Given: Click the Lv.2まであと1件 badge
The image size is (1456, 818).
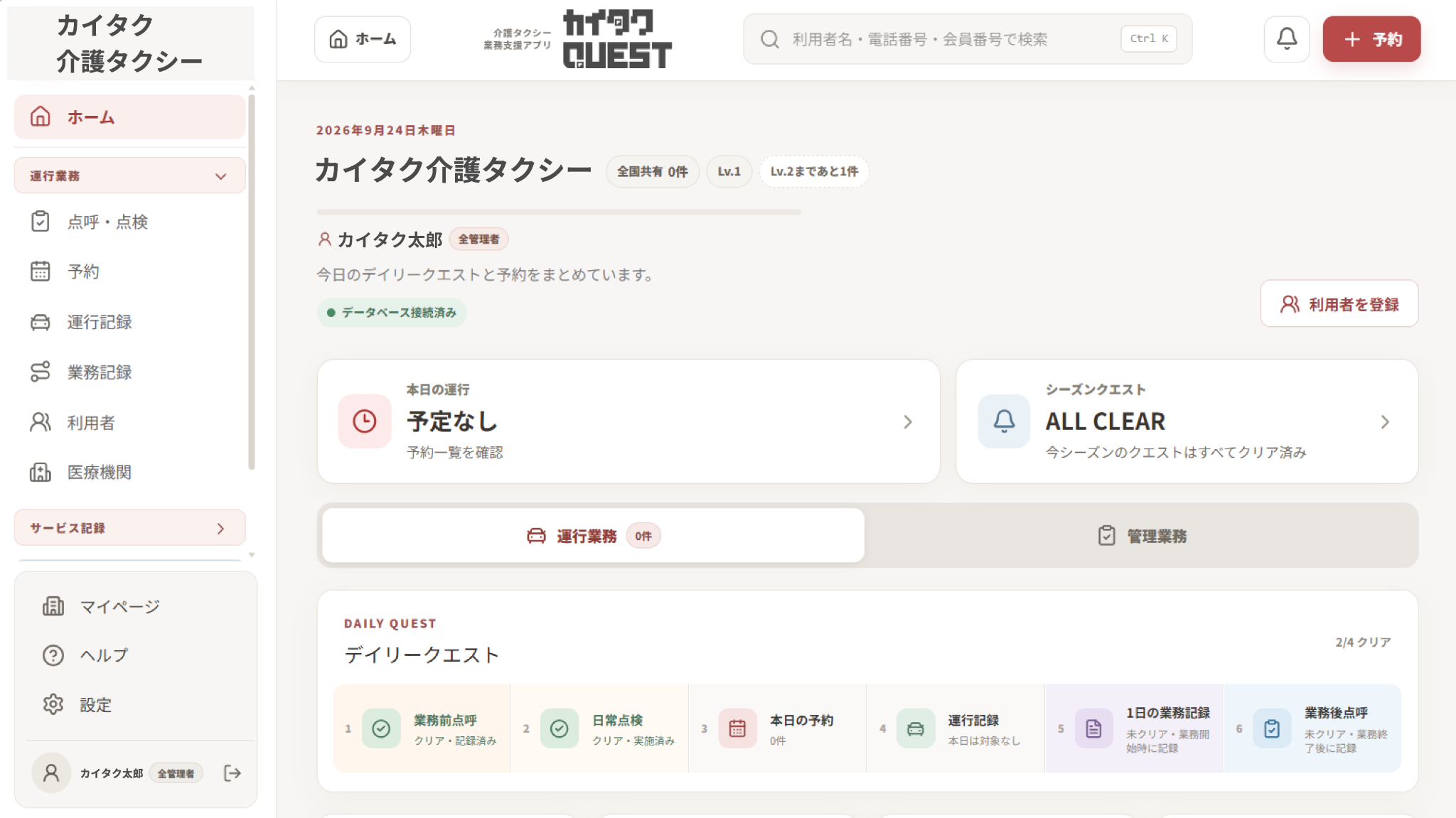Looking at the screenshot, I should click(x=814, y=172).
